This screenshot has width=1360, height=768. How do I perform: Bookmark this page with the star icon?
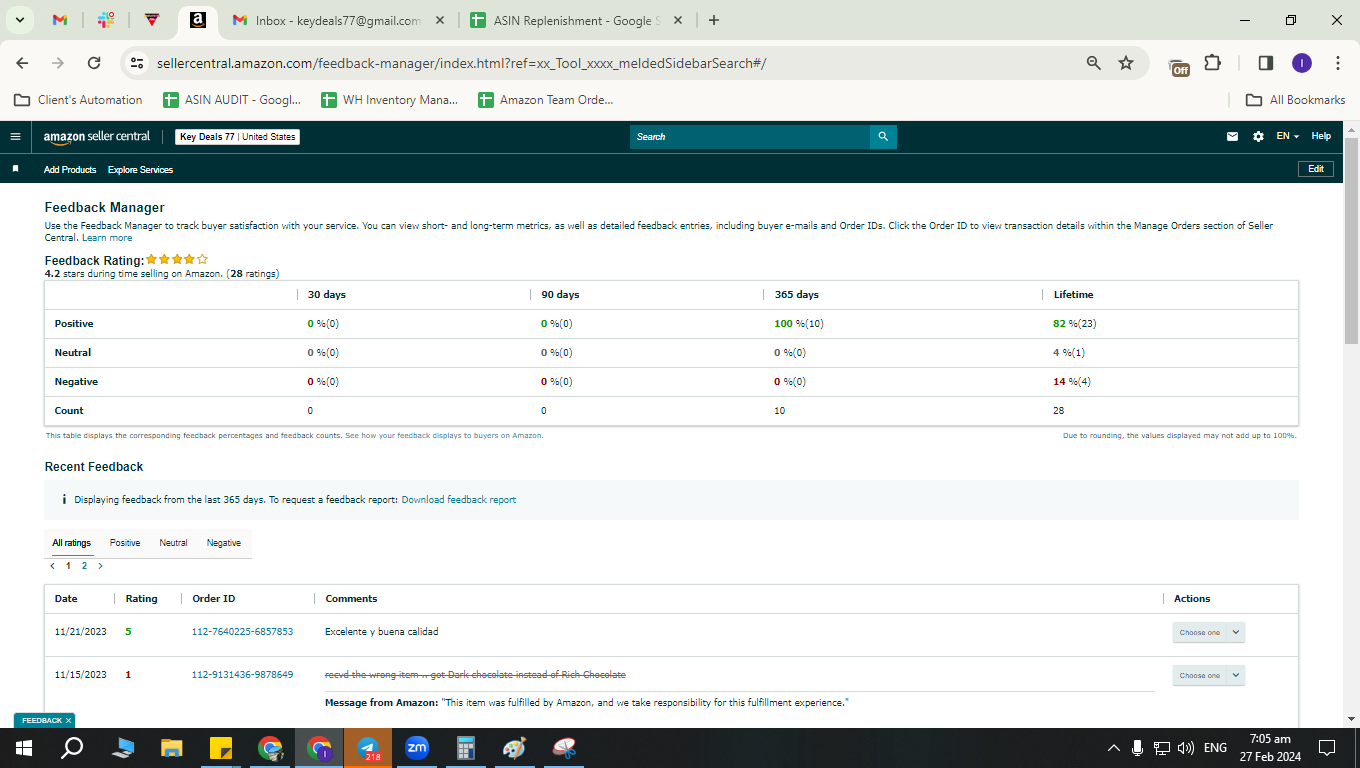click(1126, 63)
